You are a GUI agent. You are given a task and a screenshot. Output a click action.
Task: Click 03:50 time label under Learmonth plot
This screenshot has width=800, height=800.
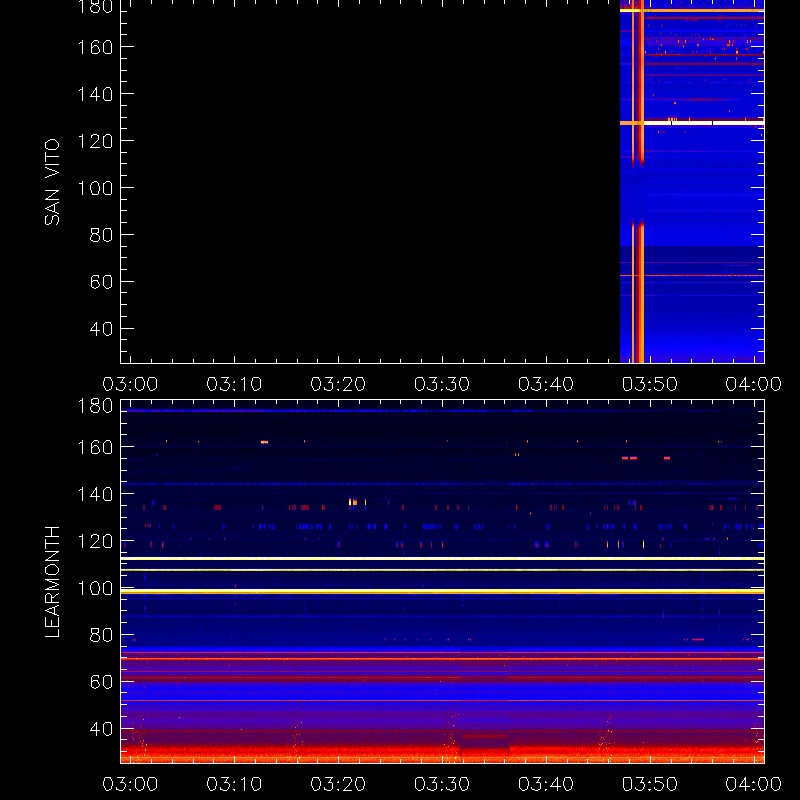[x=649, y=784]
